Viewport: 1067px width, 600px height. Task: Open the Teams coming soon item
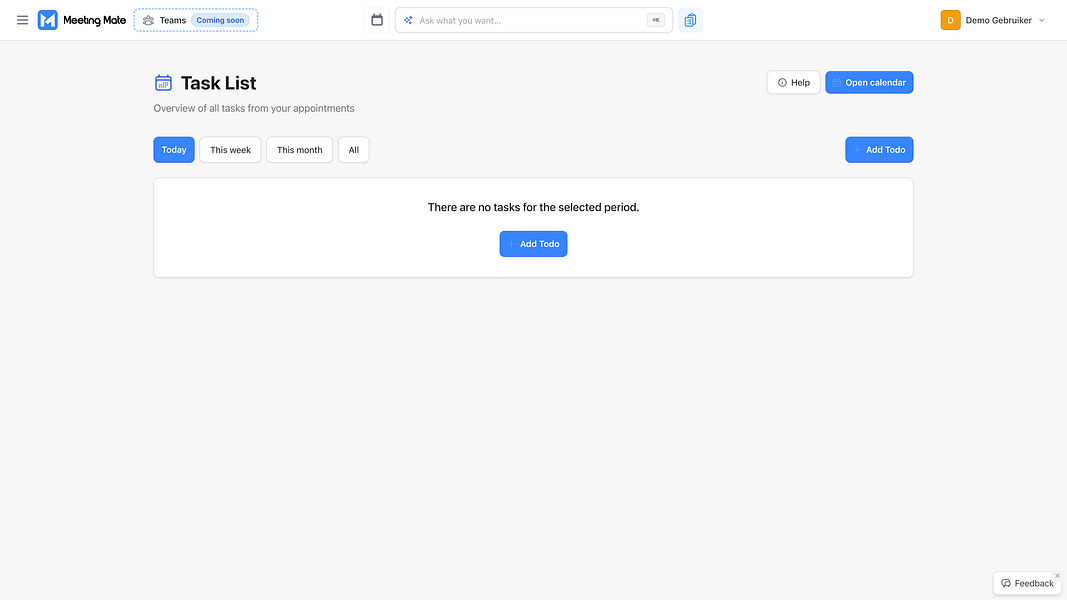pos(196,20)
